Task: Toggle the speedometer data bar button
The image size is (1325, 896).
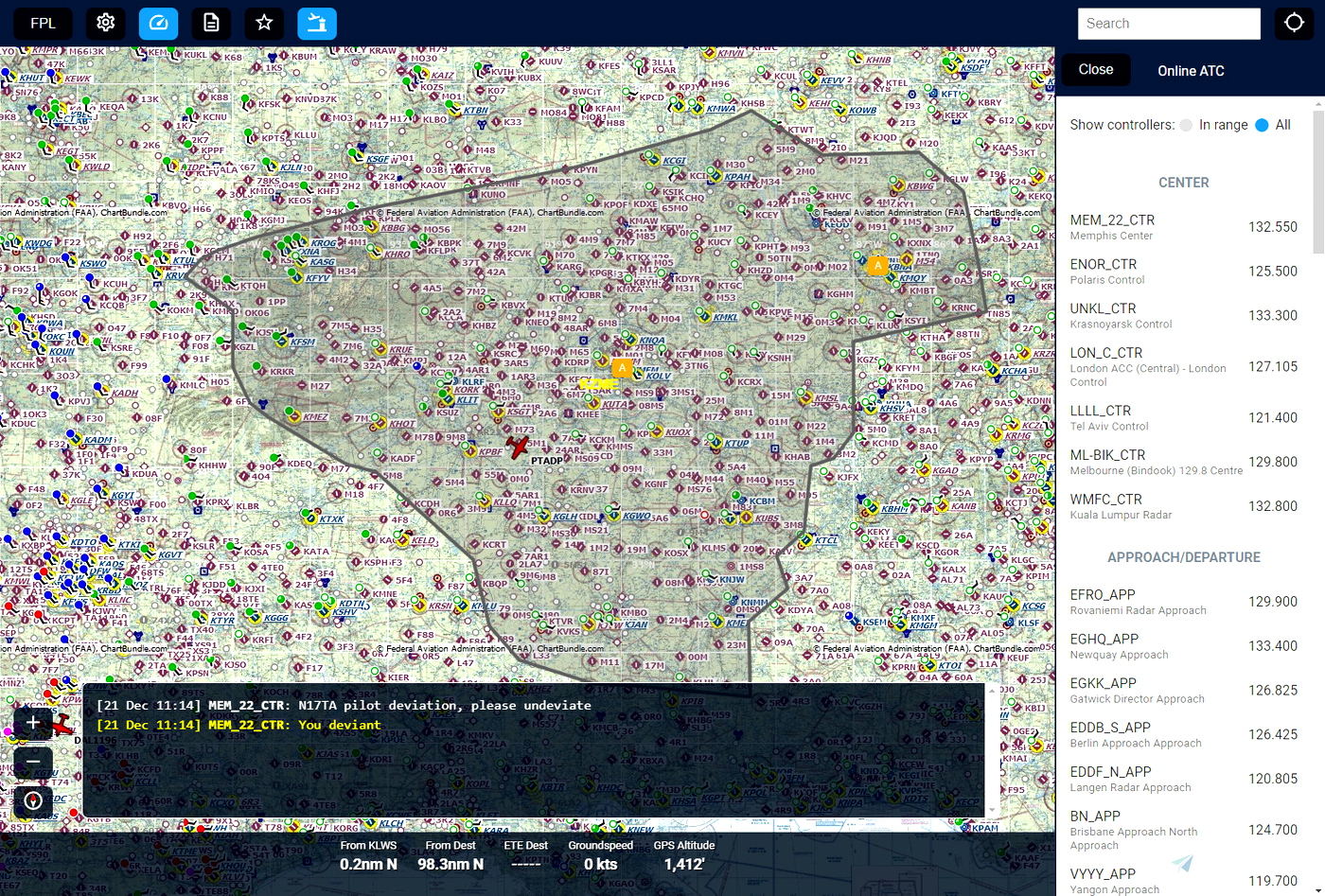Action: [158, 23]
